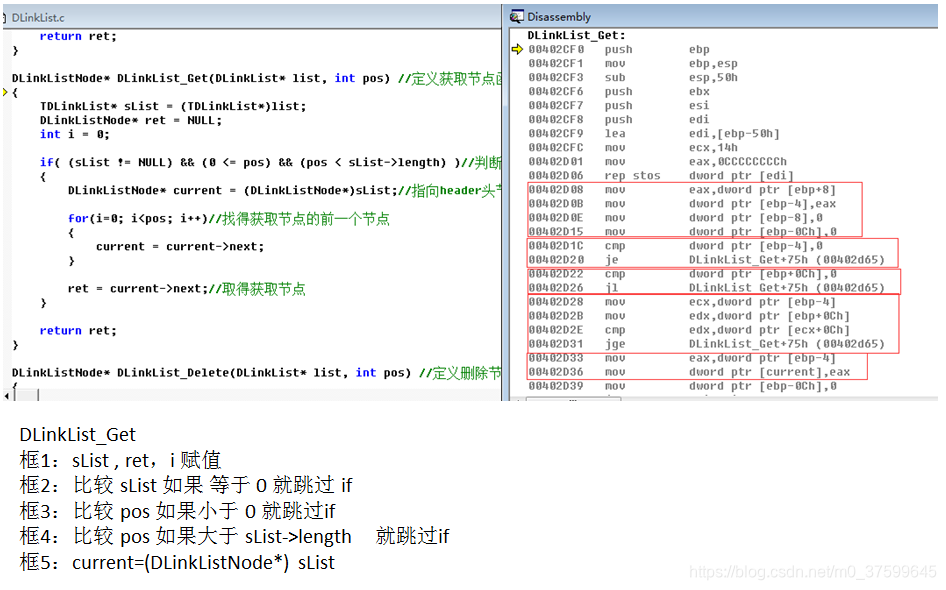Click the left scroll arrow of the source pane
This screenshot has width=946, height=590.
point(7,396)
